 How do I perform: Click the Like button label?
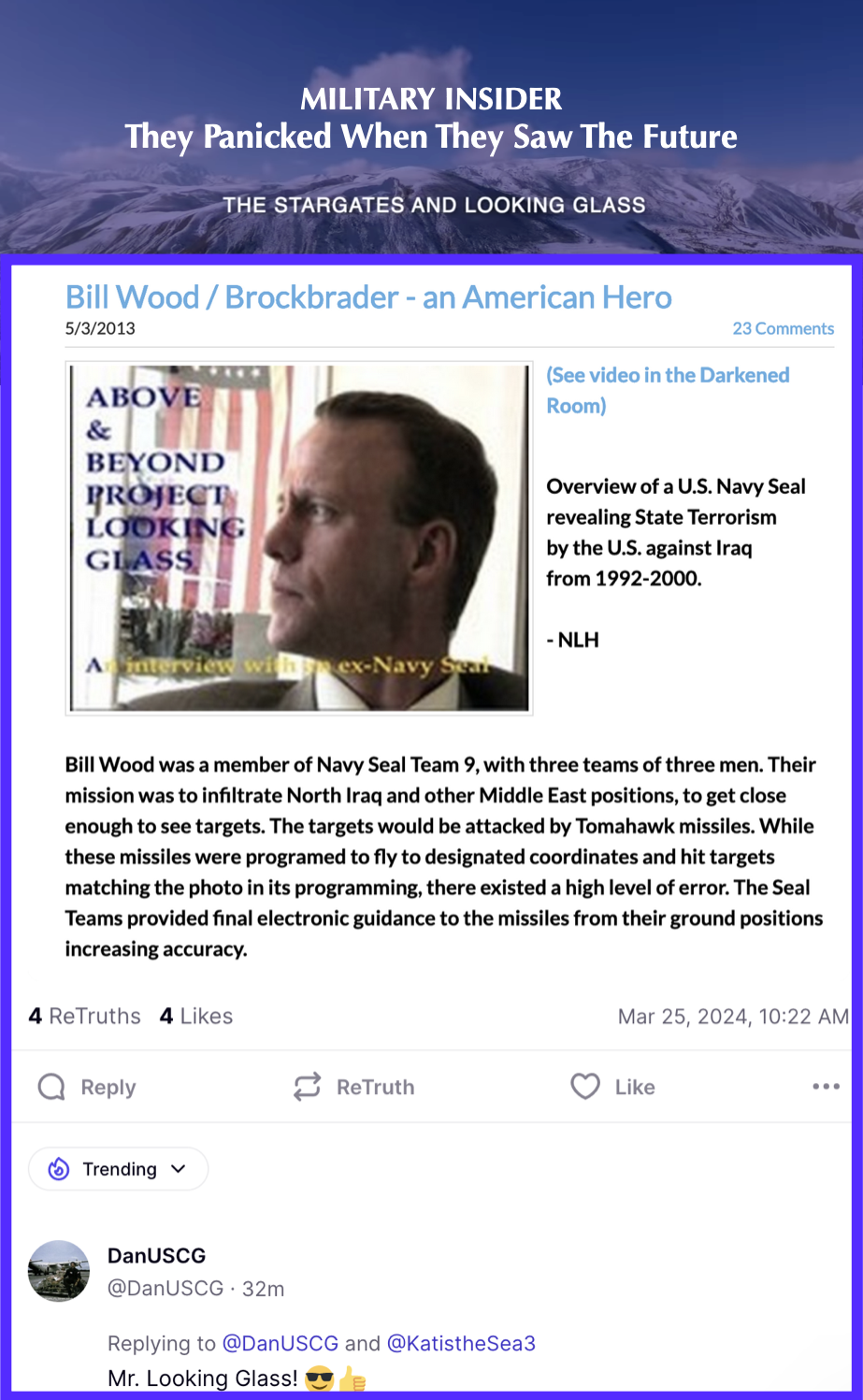(635, 1088)
